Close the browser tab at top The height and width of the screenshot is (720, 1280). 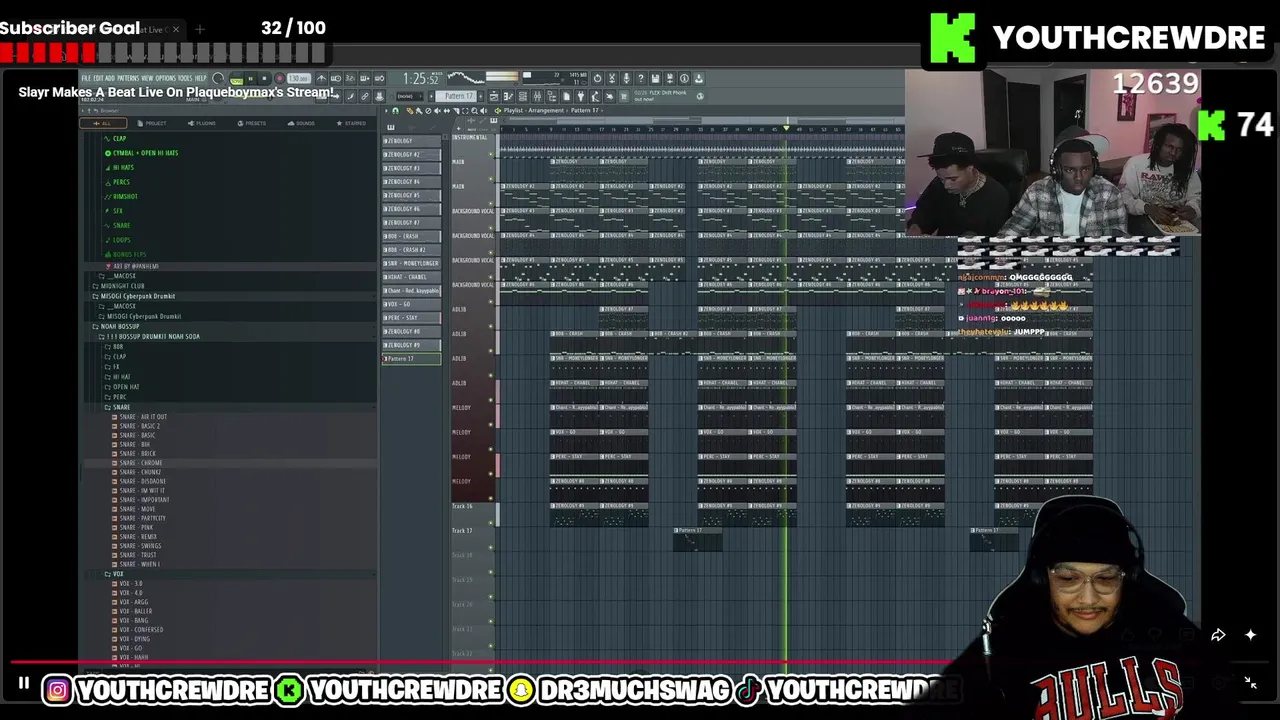point(176,29)
